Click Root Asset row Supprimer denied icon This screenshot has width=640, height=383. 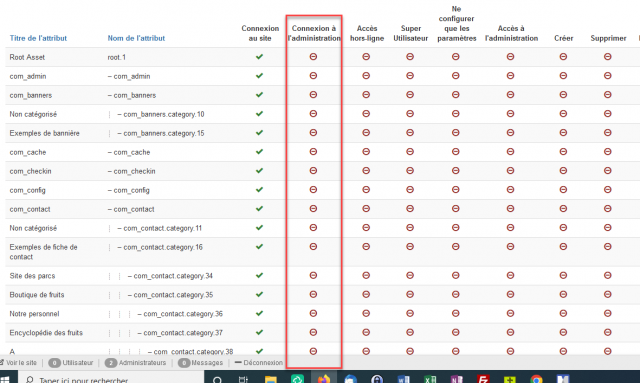(x=608, y=57)
